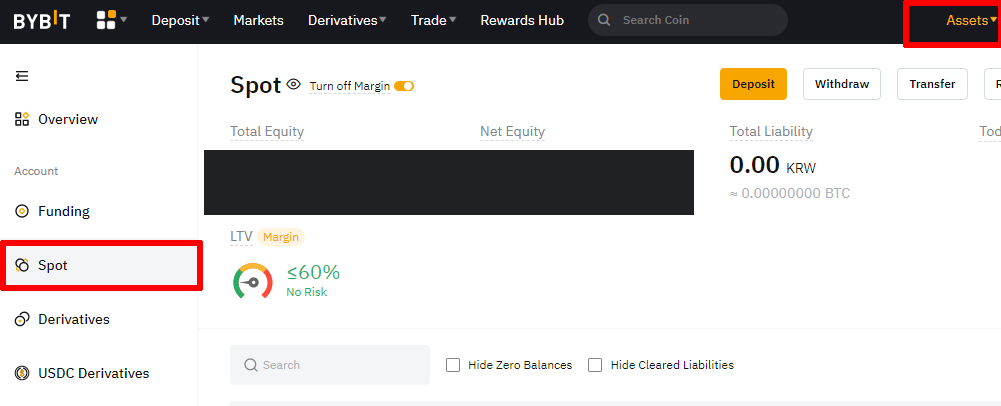
Task: Open Rewards Hub from the navbar
Action: coord(522,20)
